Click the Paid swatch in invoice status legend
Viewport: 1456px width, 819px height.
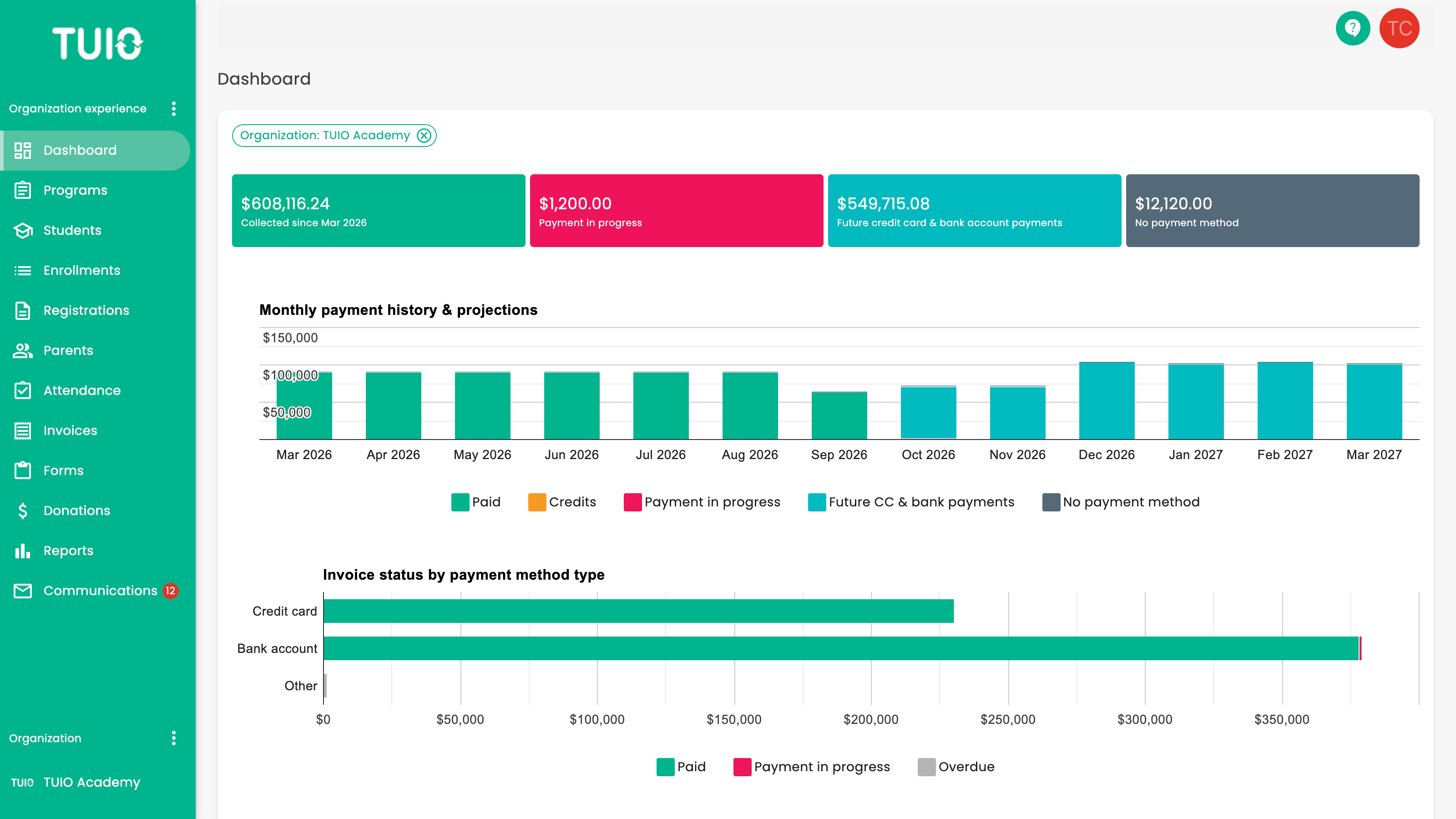point(666,767)
